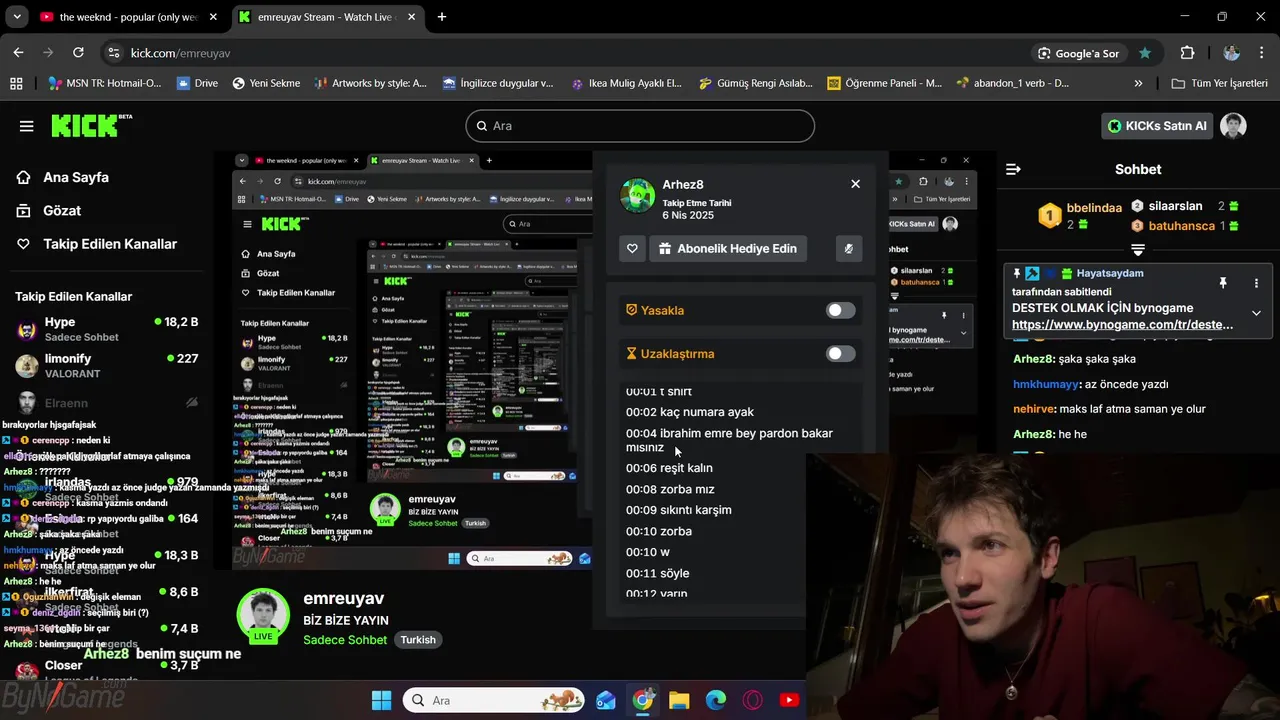Open MSN TR Hotmail bookmark
The height and width of the screenshot is (720, 1280).
(104, 83)
